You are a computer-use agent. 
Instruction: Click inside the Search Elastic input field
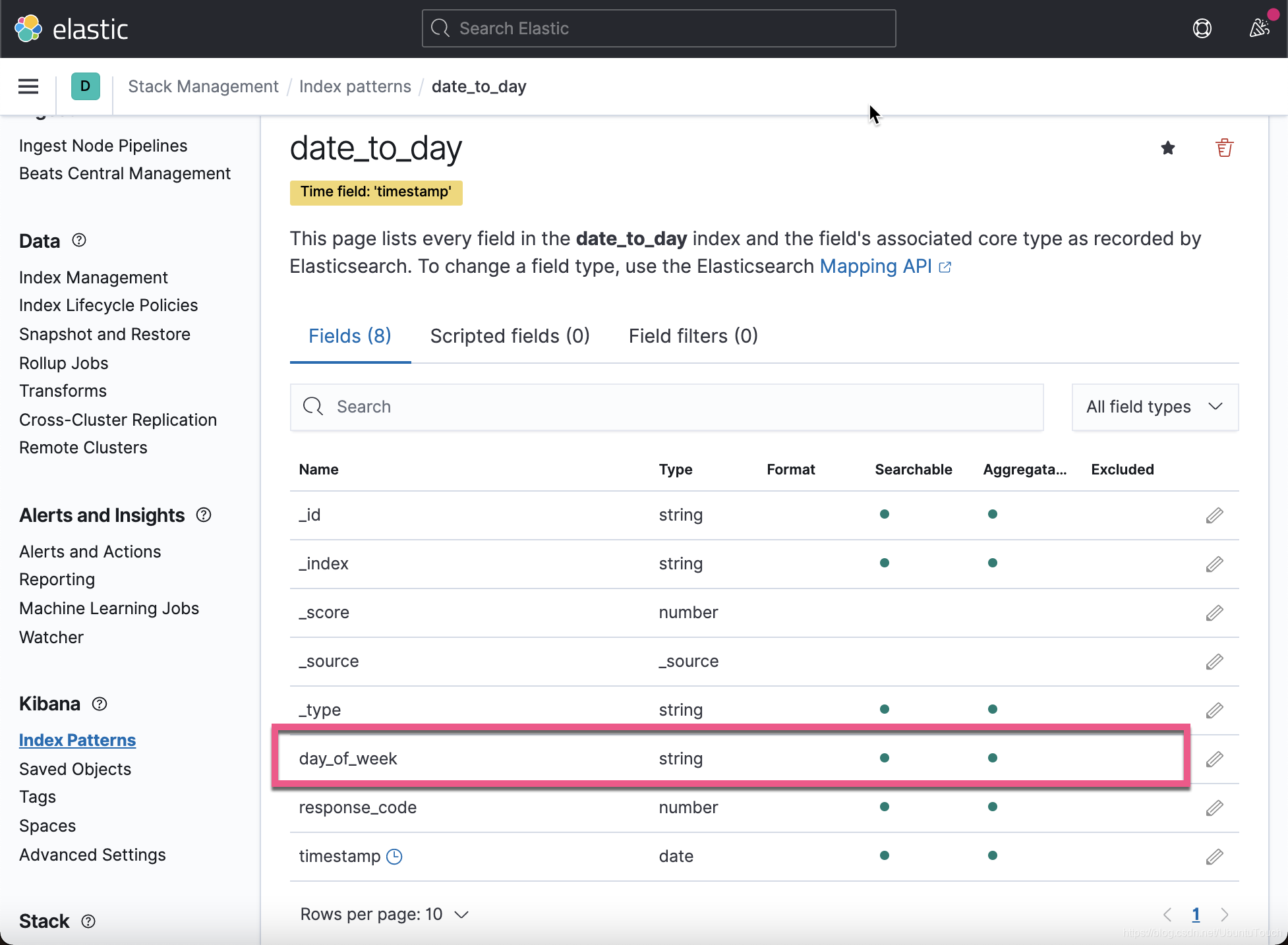click(659, 28)
